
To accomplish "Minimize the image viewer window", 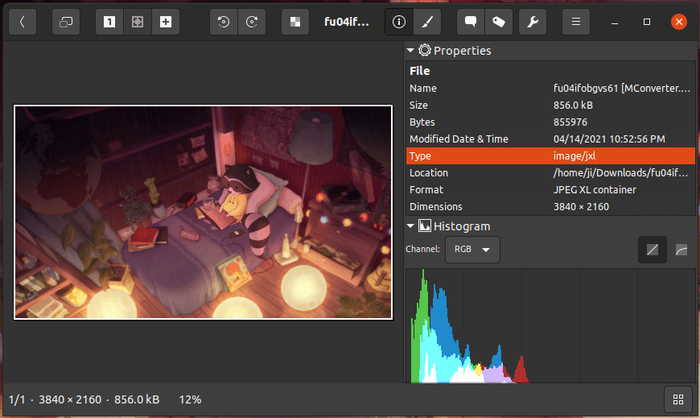I will [615, 22].
